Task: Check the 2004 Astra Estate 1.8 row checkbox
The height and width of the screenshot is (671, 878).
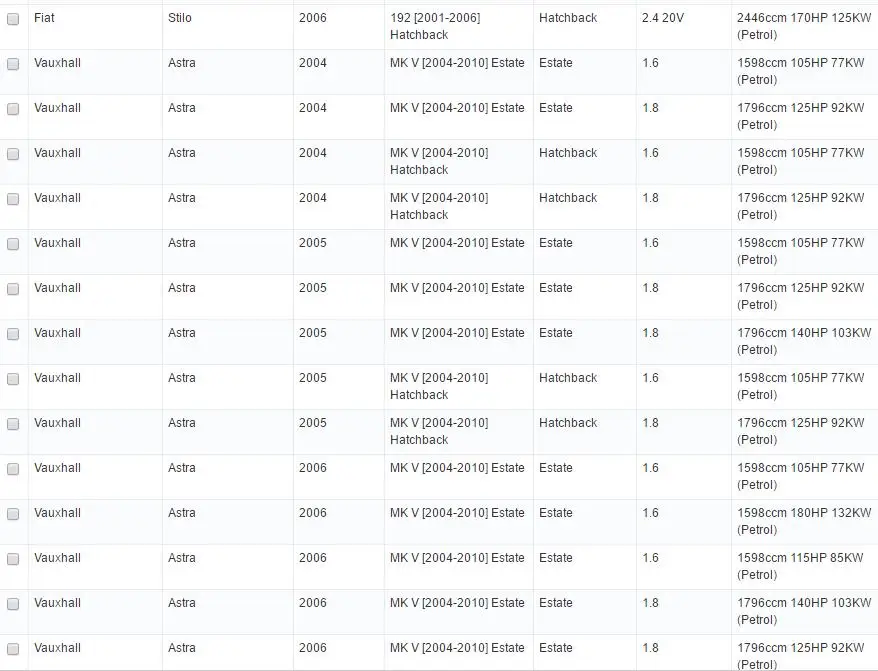Action: point(13,109)
